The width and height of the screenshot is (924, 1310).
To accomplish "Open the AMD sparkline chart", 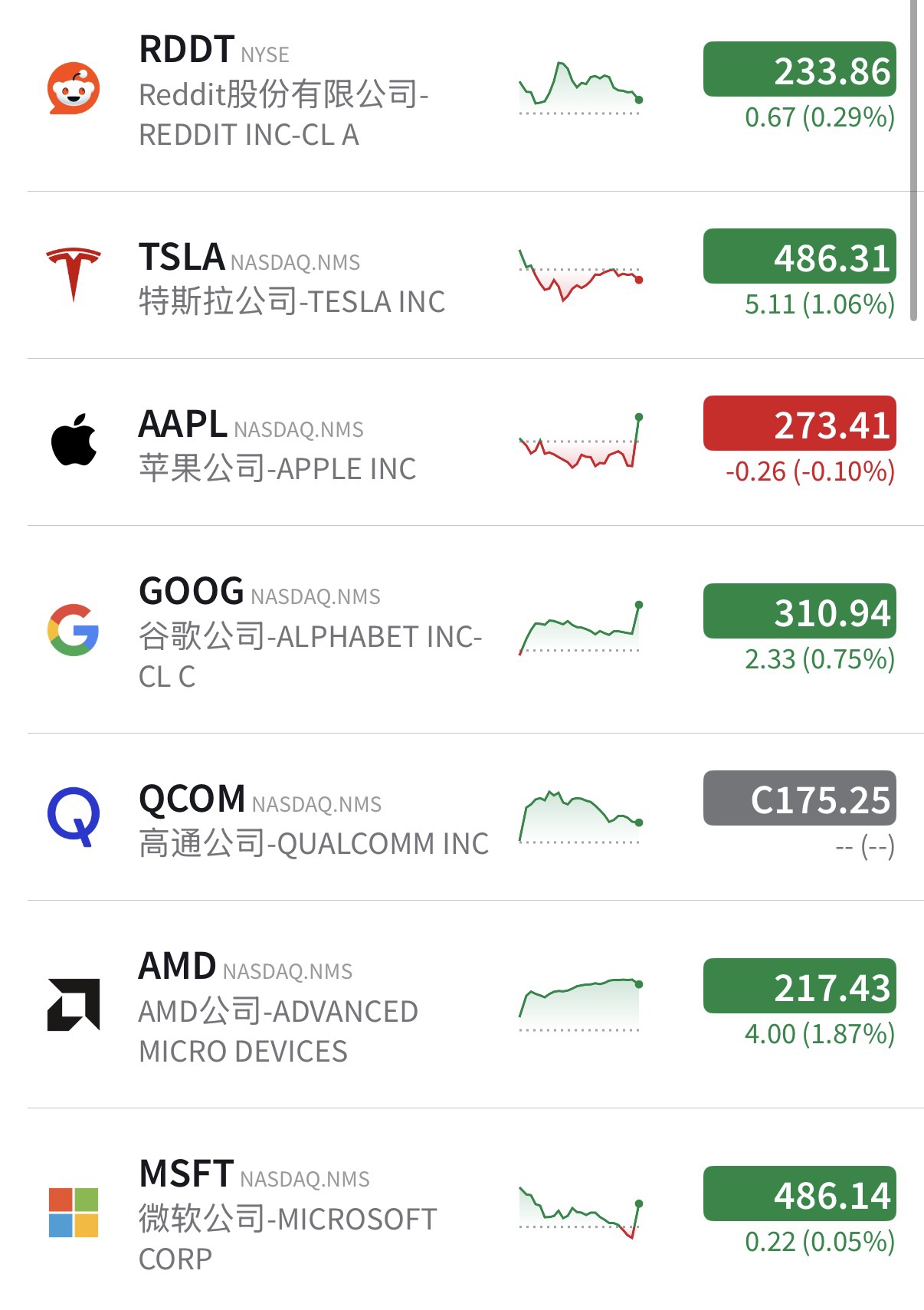I will (x=580, y=1003).
